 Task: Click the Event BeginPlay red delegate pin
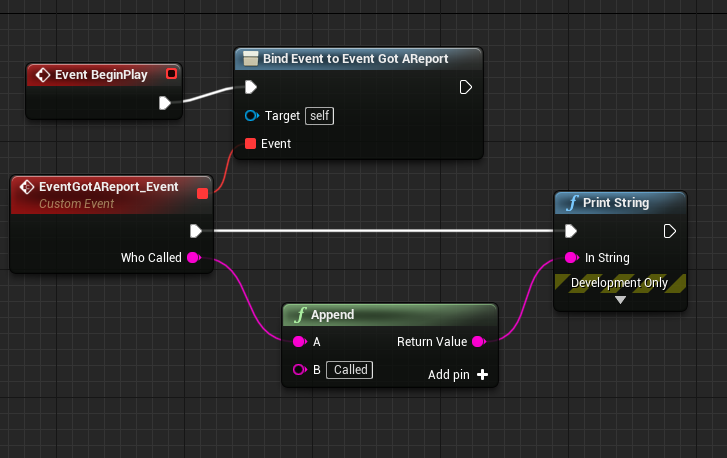coord(171,74)
